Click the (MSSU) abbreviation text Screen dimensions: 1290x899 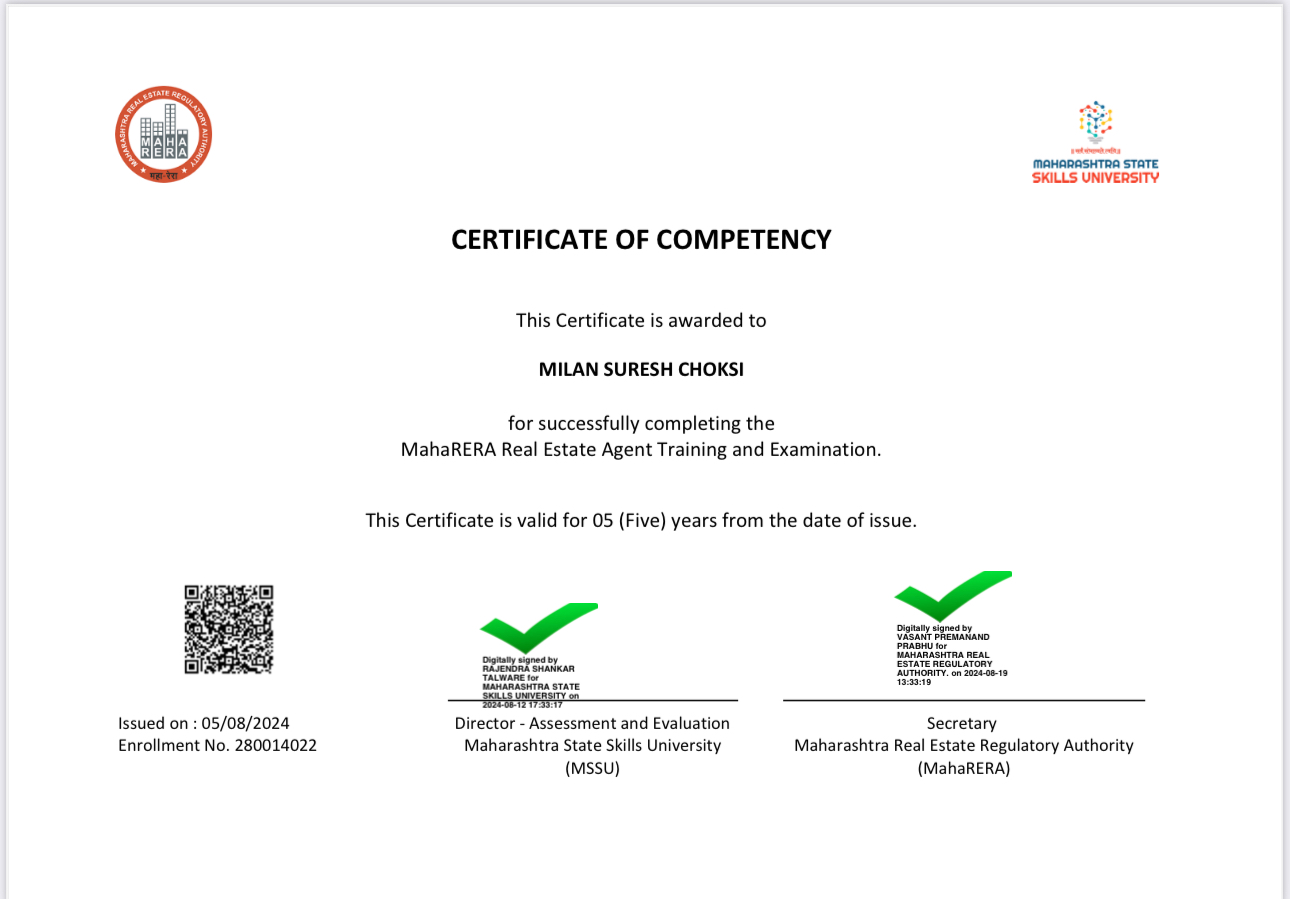tap(592, 769)
